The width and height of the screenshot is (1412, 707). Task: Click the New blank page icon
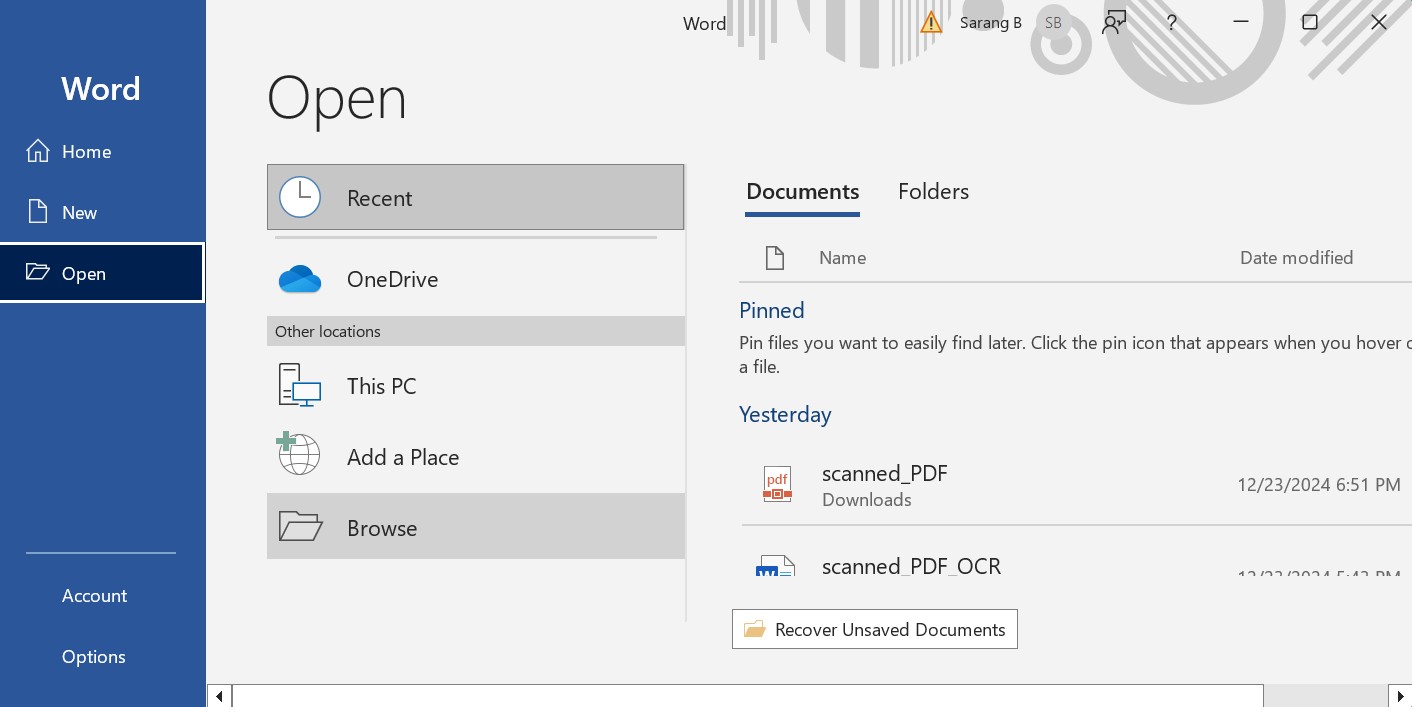pos(38,212)
